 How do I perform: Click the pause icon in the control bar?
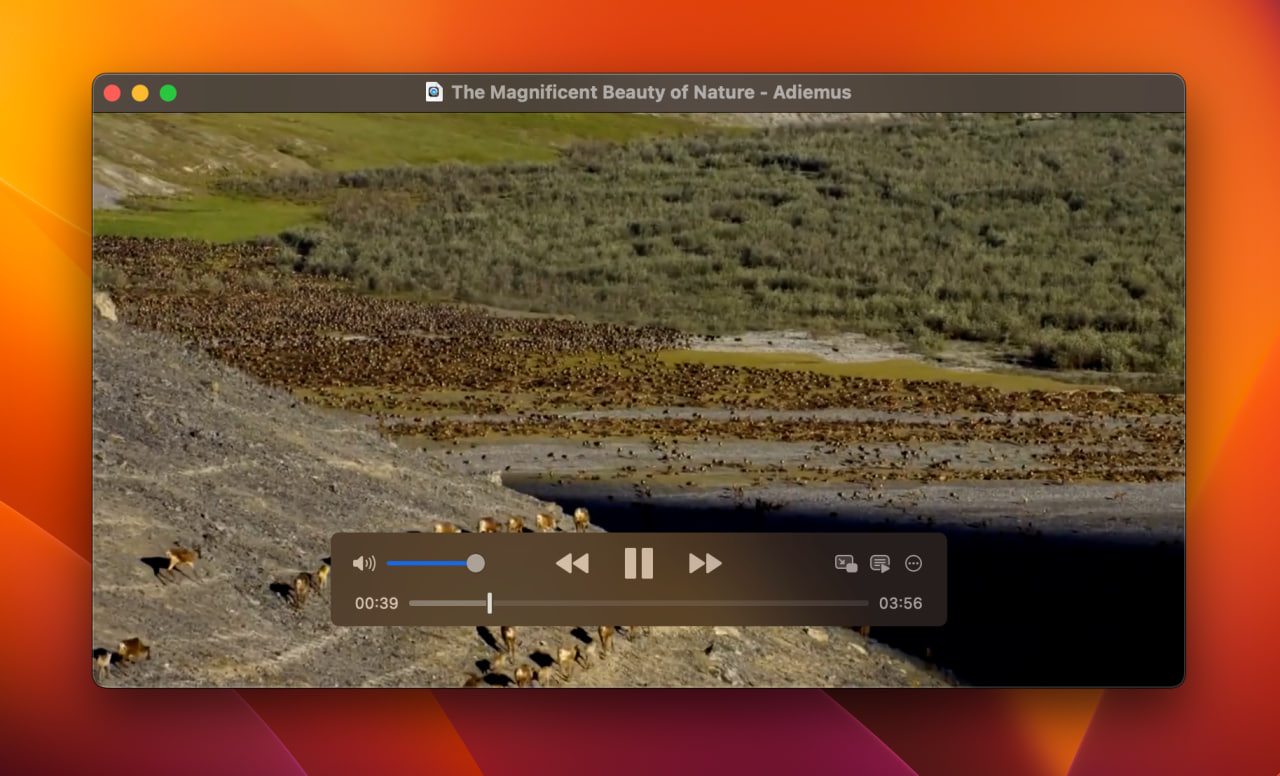(638, 563)
